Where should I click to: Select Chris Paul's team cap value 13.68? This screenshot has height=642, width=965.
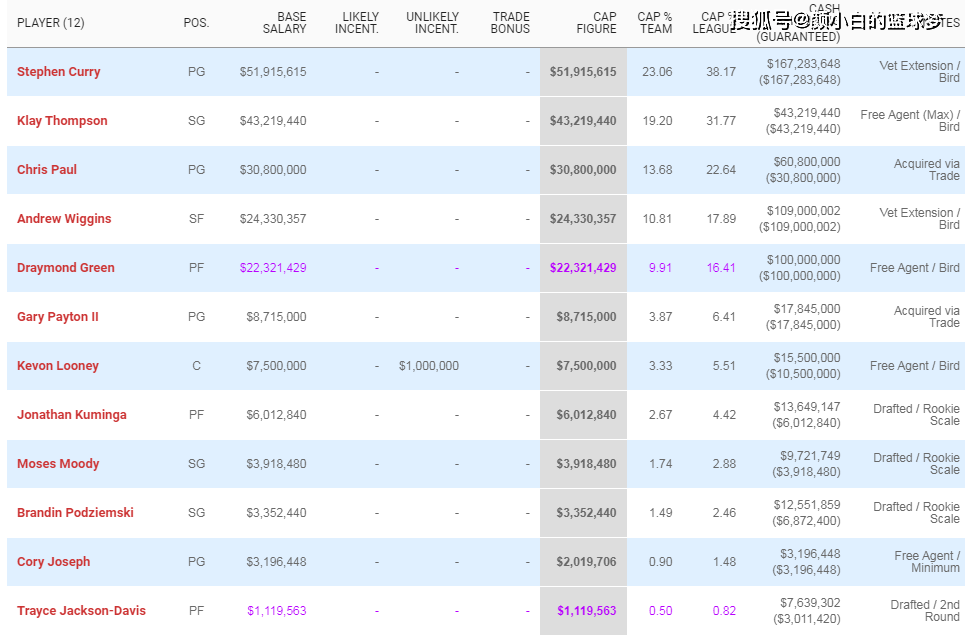(657, 170)
